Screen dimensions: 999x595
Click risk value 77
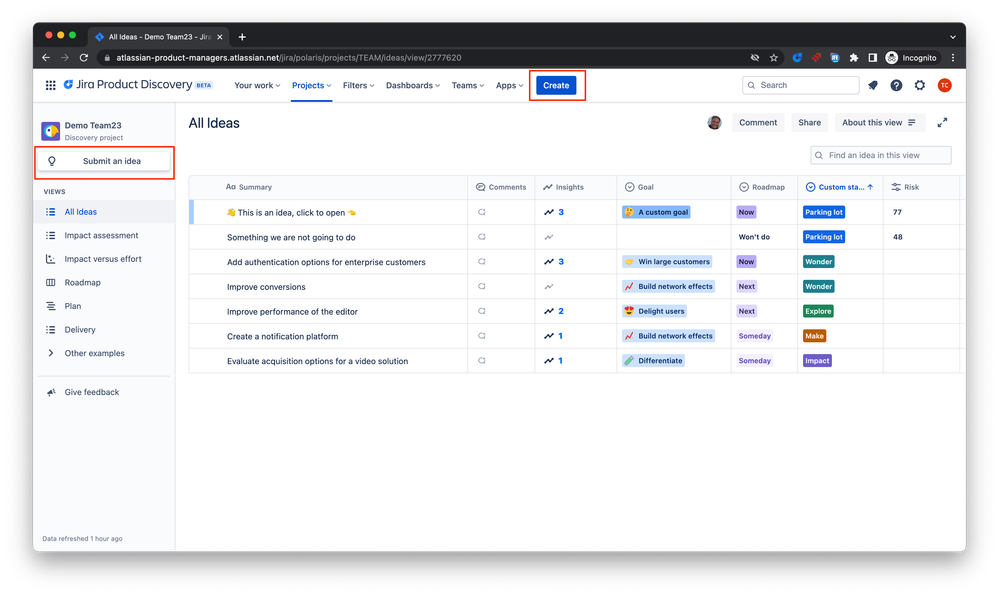[x=897, y=212]
